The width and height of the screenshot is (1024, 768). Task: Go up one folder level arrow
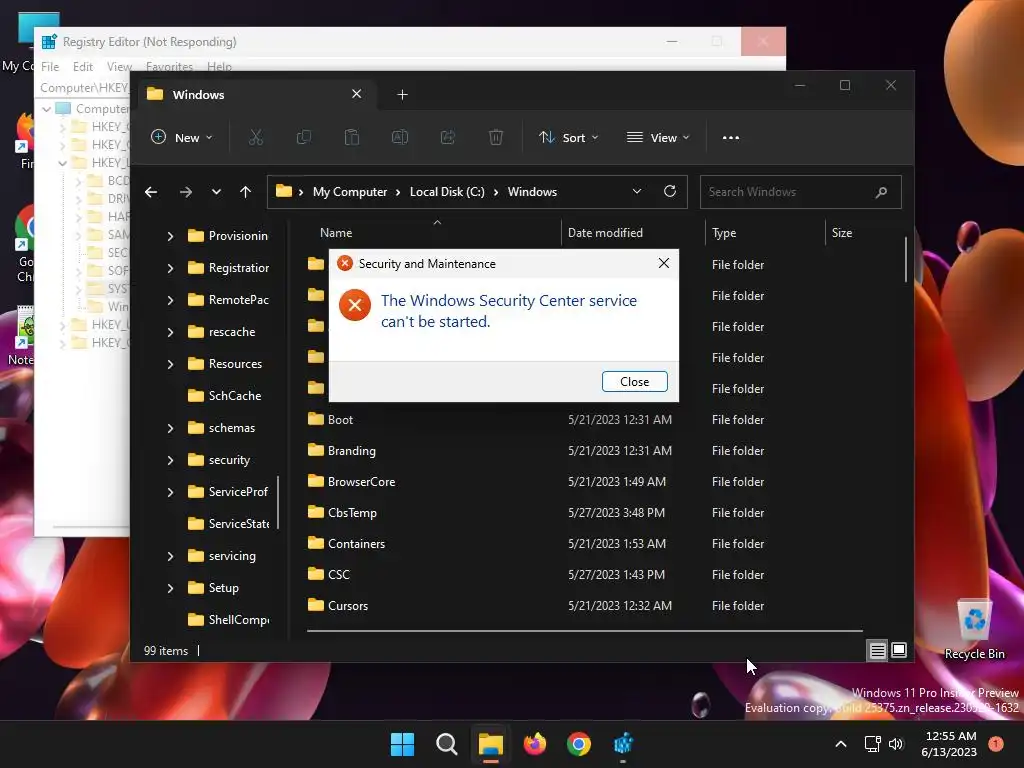click(246, 192)
